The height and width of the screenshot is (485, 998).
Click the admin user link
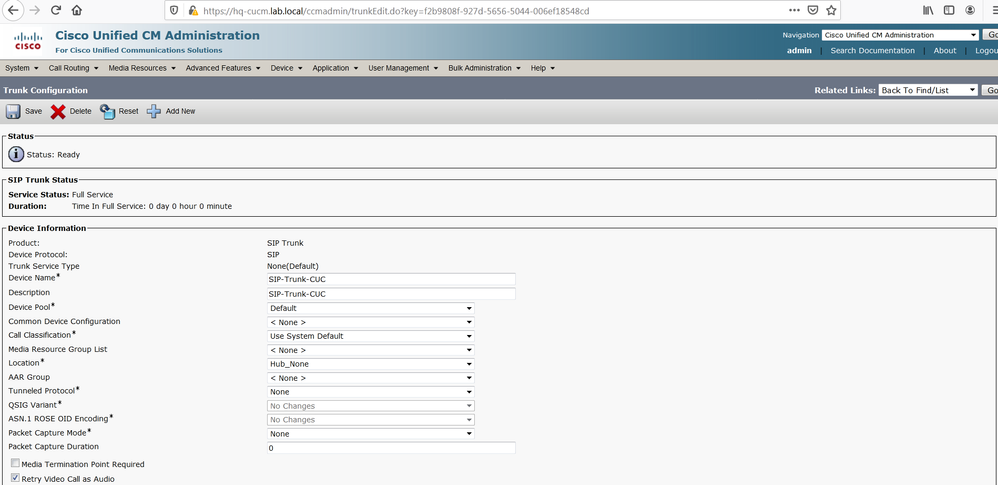pyautogui.click(x=799, y=50)
